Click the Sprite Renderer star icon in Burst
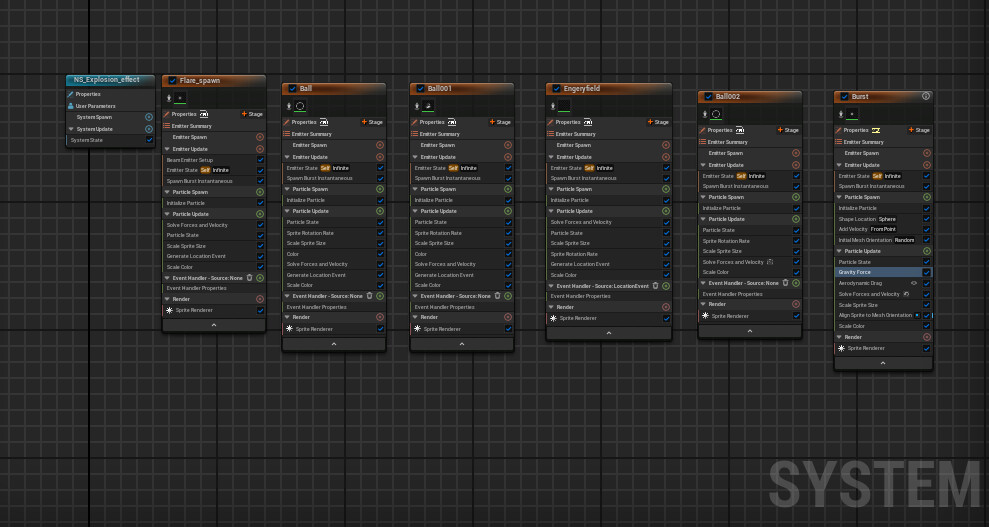The width and height of the screenshot is (989, 529). click(841, 348)
